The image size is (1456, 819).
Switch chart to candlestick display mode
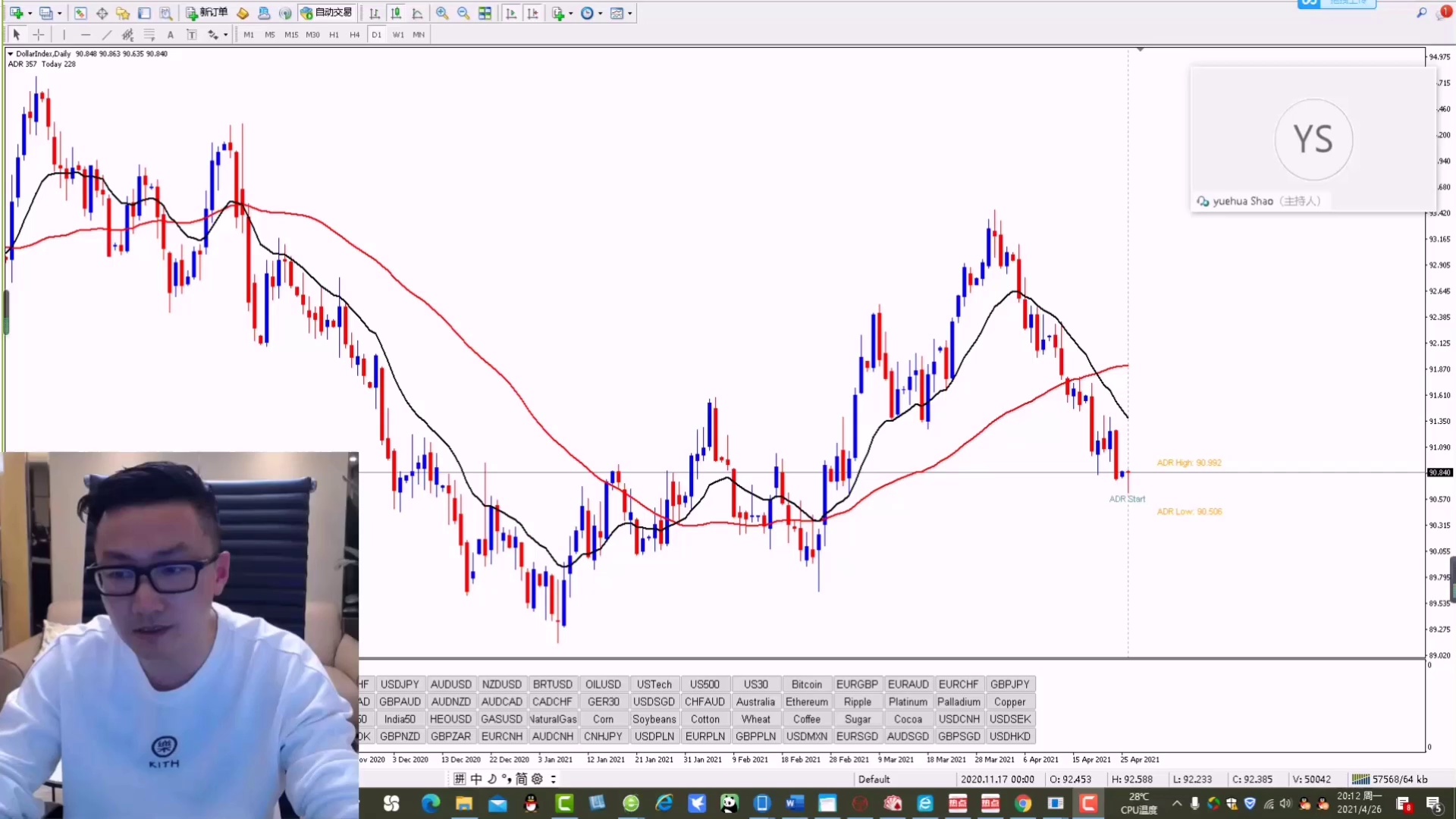pos(396,13)
